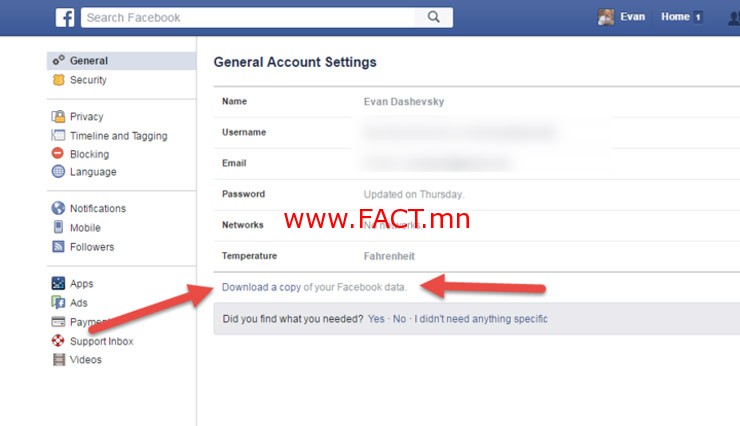
Task: Click the Facebook logo icon
Action: coord(65,18)
